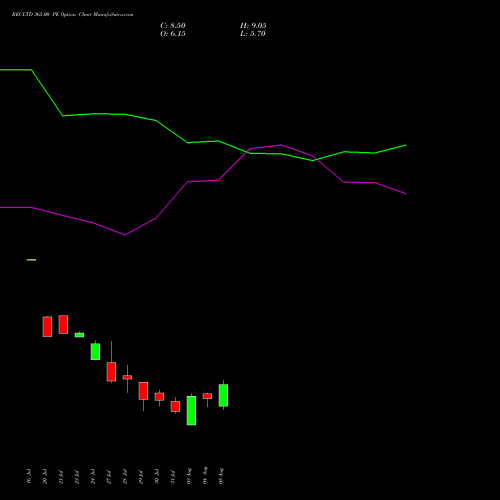
Task: Click the small green dash marker for 16 Jul
Action: pos(31,260)
